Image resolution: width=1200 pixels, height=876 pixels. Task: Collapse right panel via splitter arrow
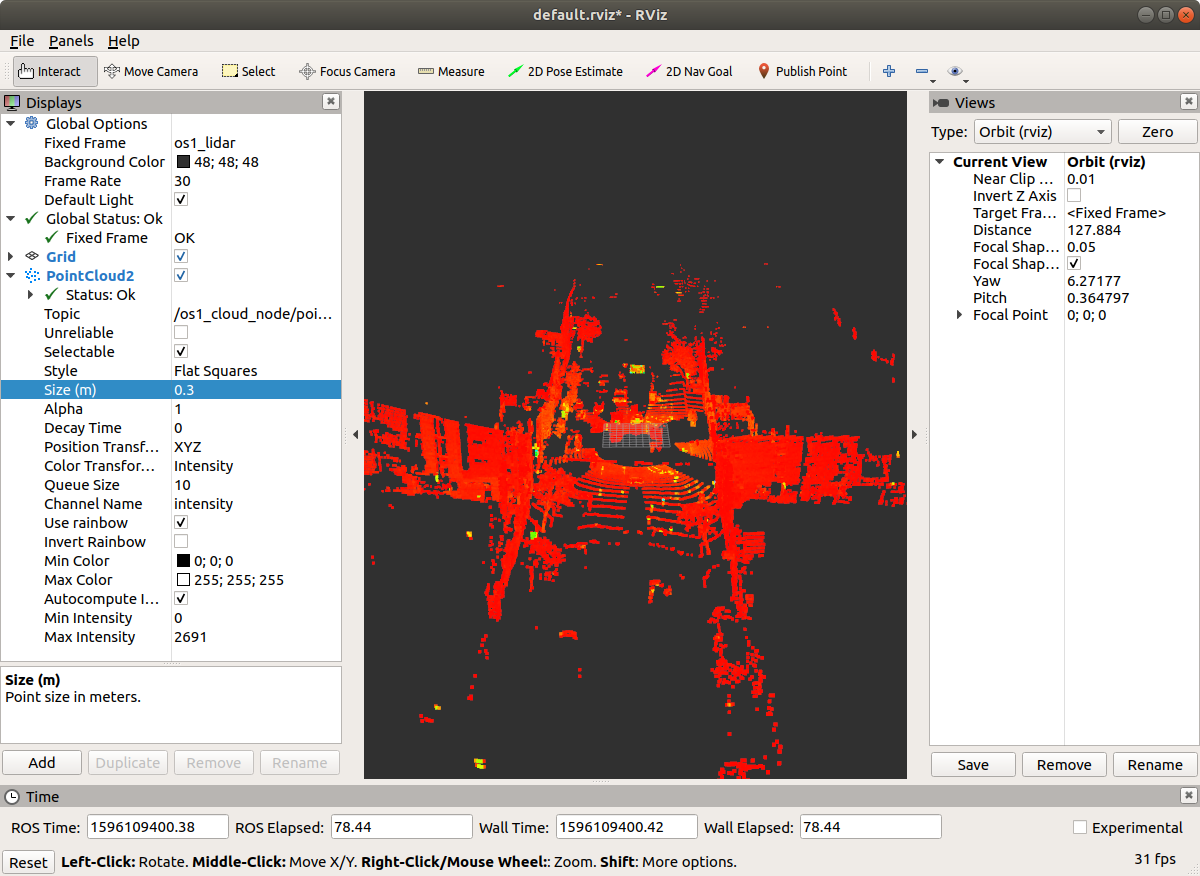(914, 434)
